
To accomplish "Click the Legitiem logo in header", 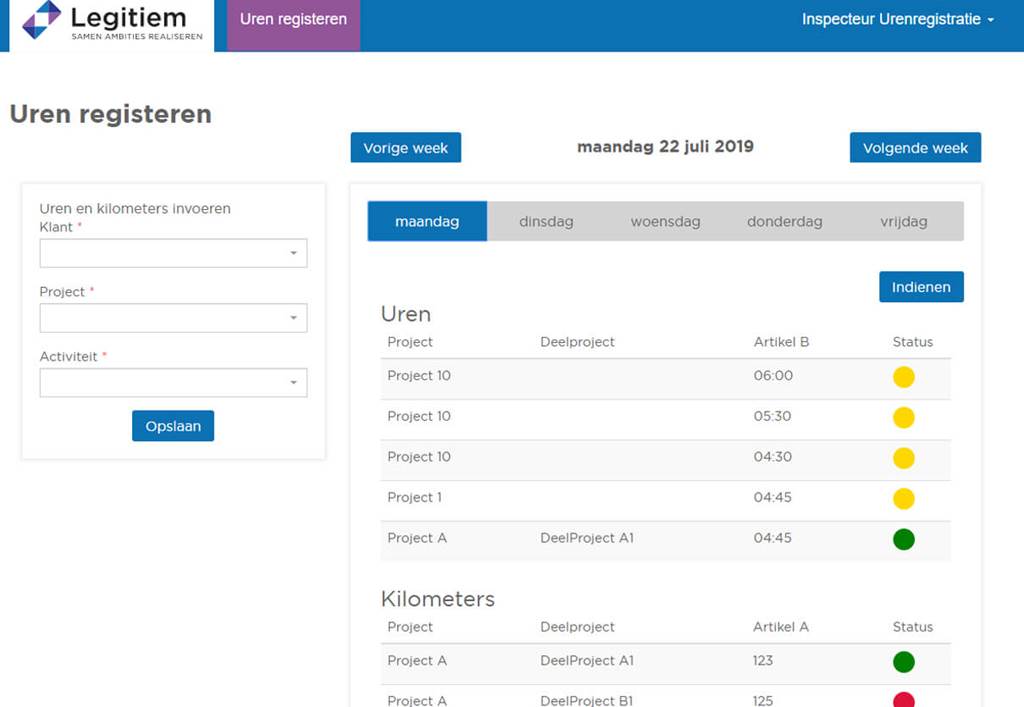I will coord(112,24).
